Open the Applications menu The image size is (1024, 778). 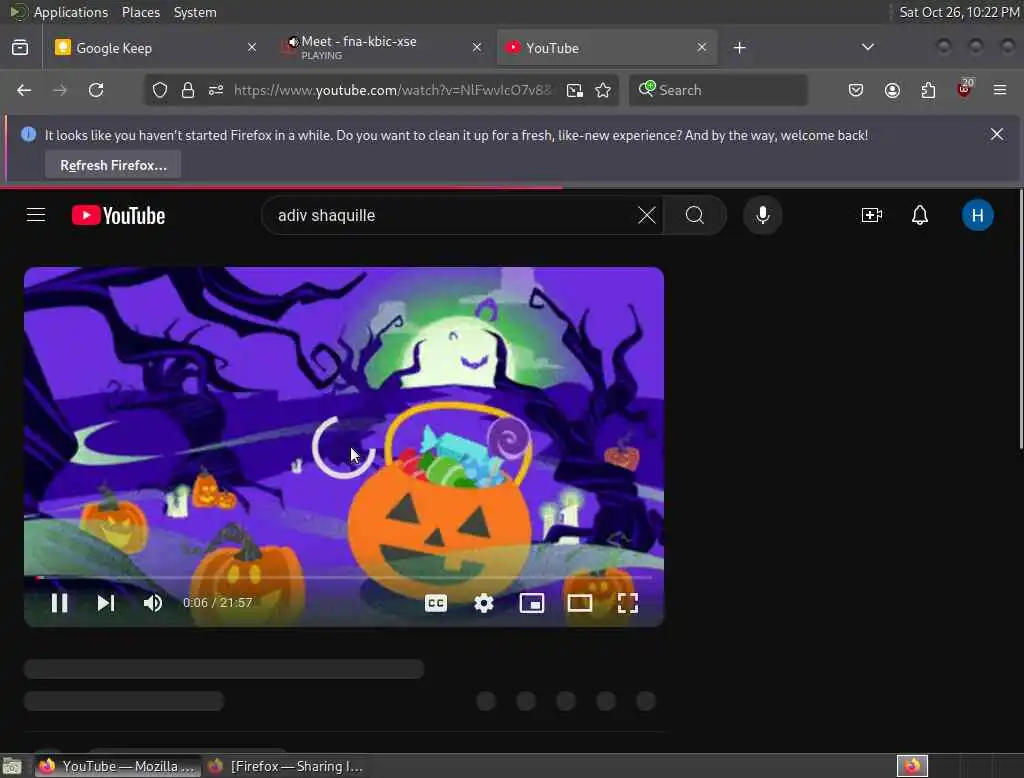(71, 12)
